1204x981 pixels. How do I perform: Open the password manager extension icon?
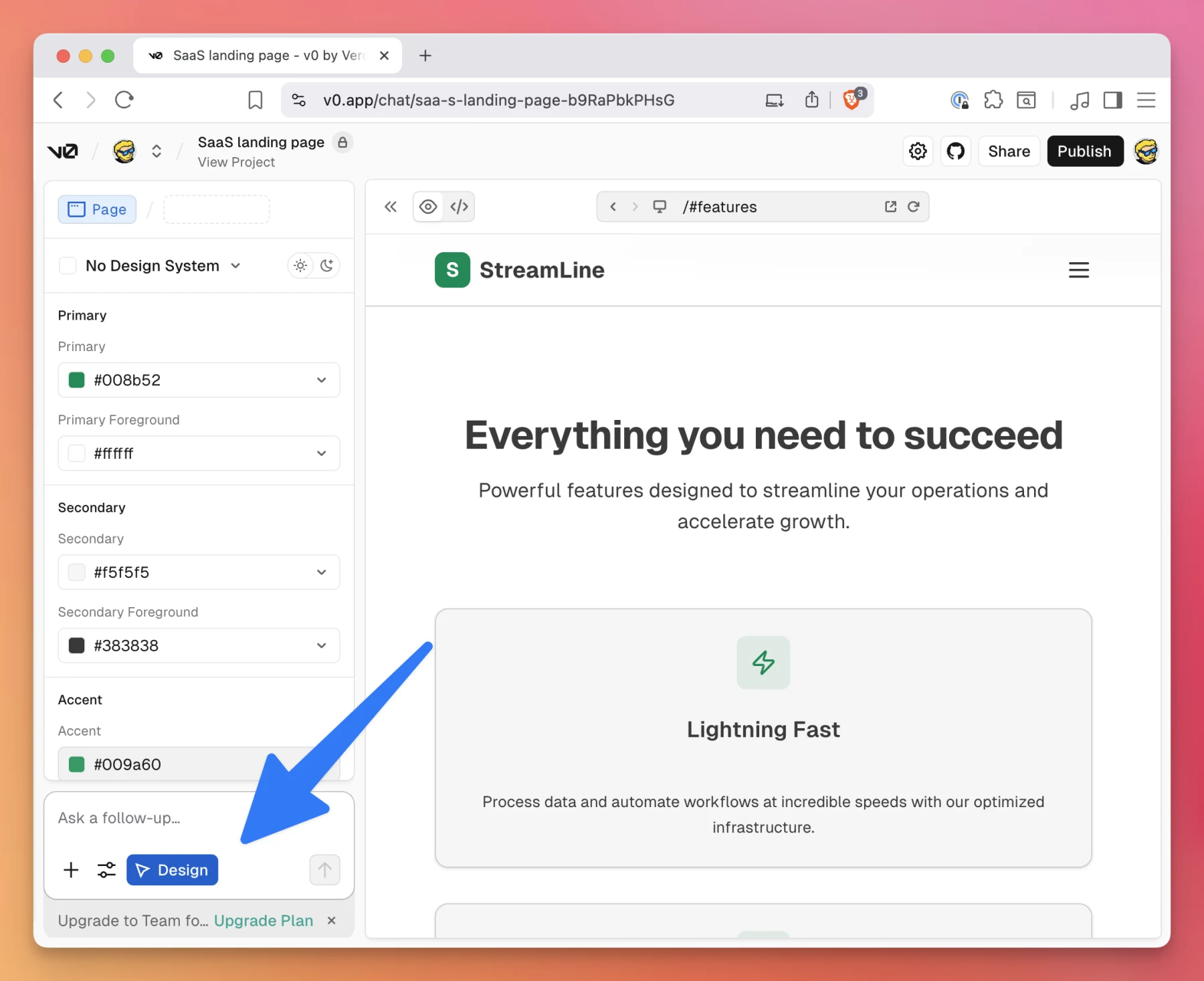click(x=960, y=100)
